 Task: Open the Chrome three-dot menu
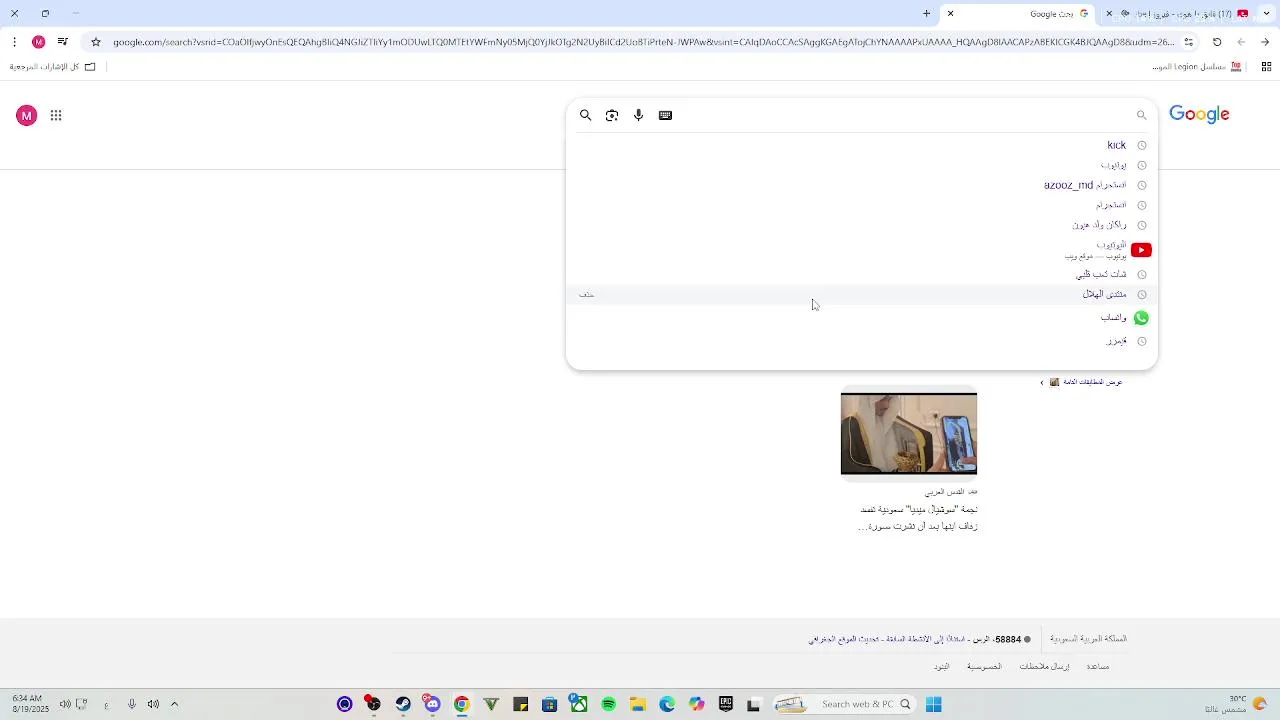(x=14, y=42)
